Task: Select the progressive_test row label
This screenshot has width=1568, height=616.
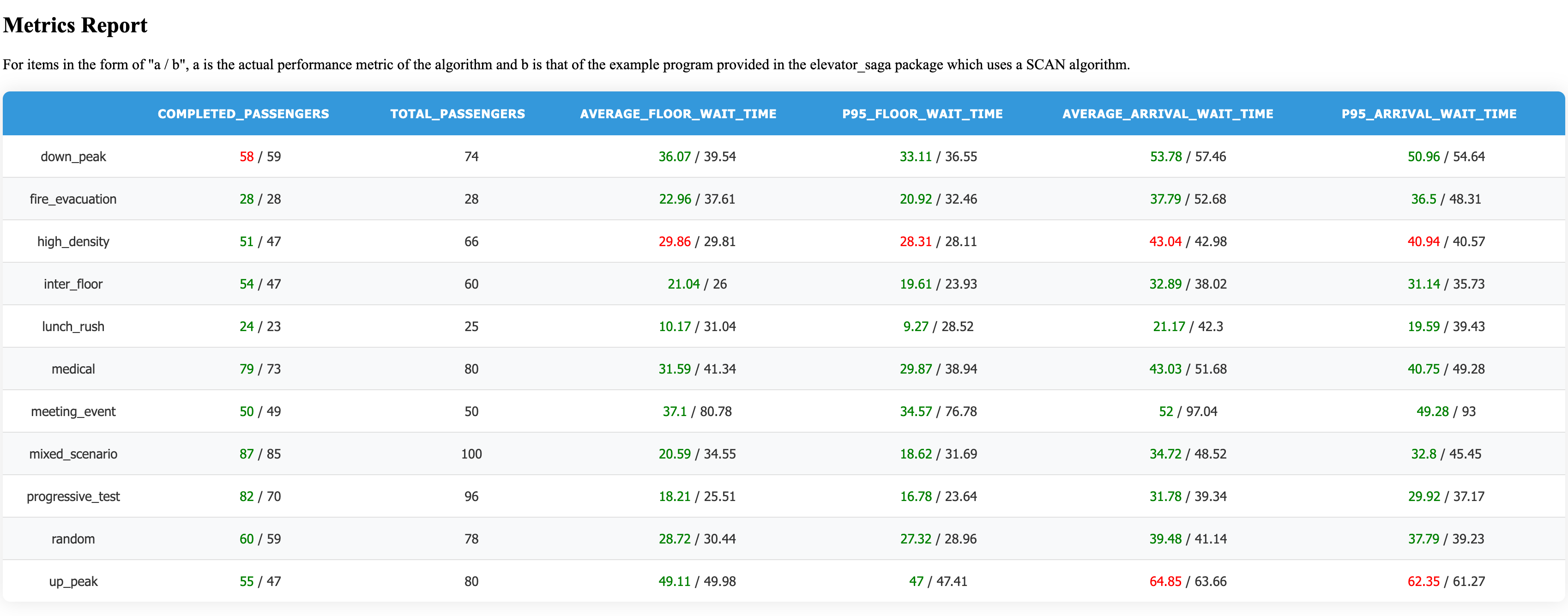Action: pos(73,497)
